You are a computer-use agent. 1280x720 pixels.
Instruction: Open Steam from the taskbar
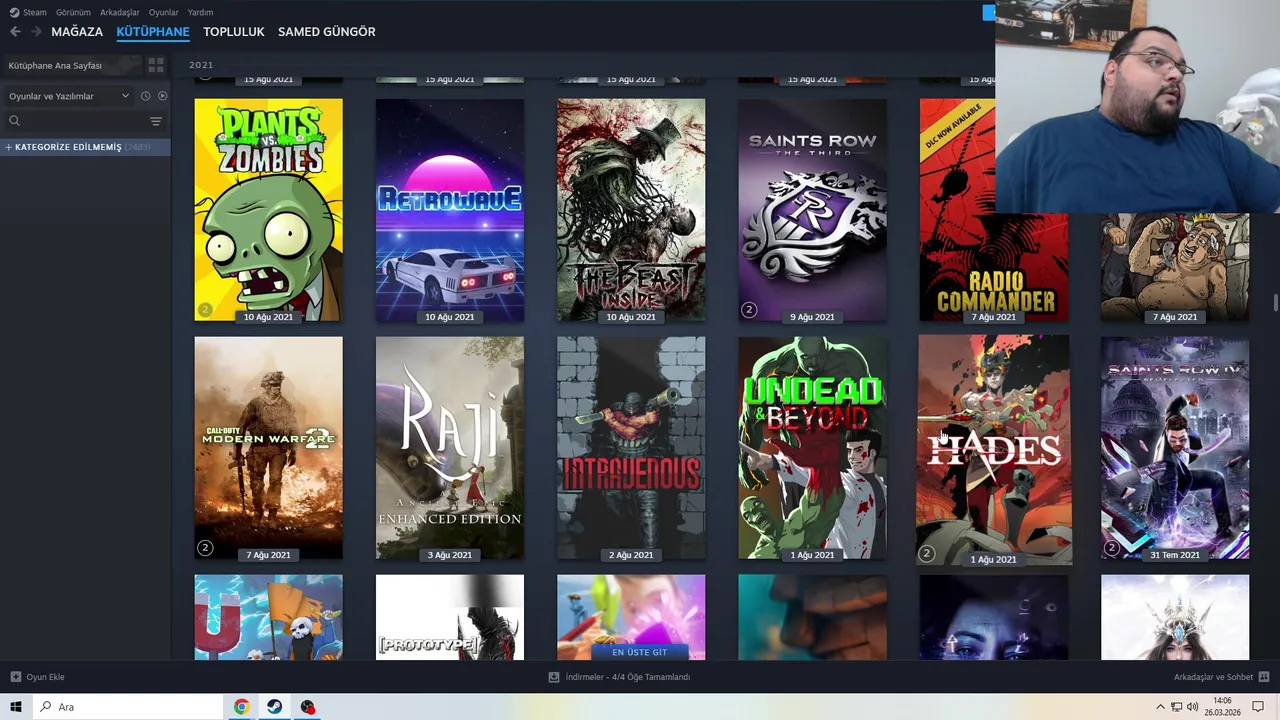tap(274, 707)
